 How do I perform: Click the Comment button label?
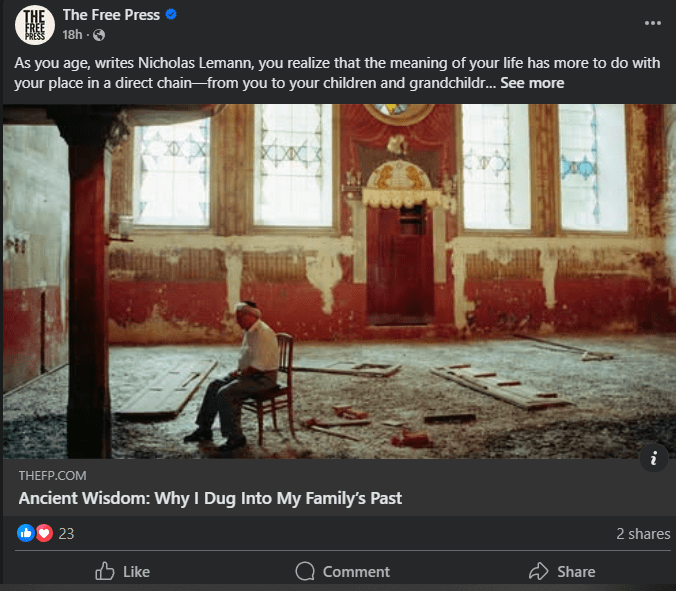tap(356, 571)
